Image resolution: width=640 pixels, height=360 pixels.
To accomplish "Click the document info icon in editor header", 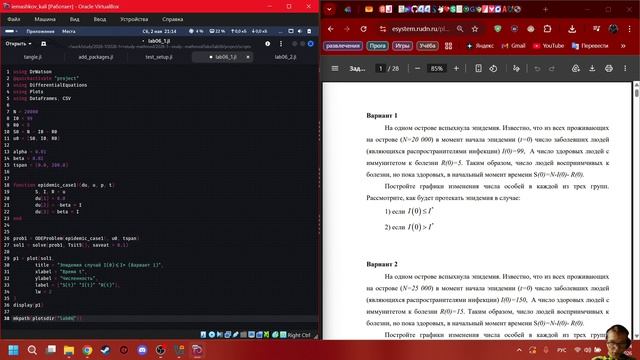I will (x=267, y=44).
